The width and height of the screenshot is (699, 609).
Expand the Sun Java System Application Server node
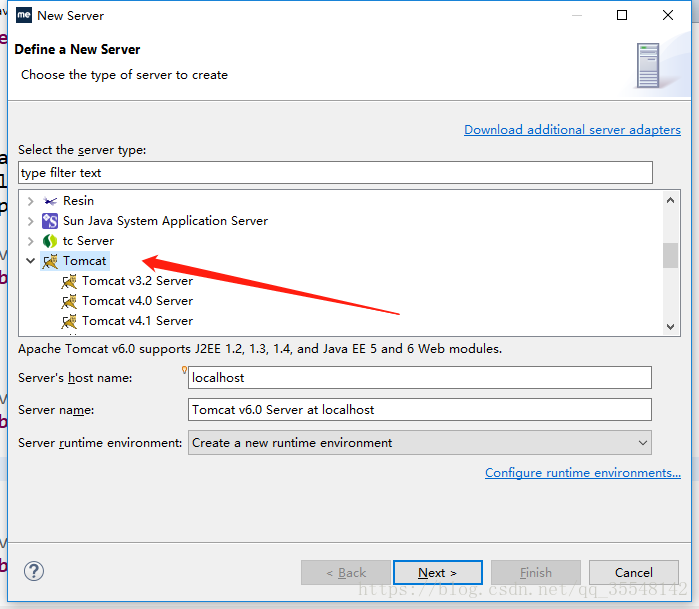tap(30, 221)
